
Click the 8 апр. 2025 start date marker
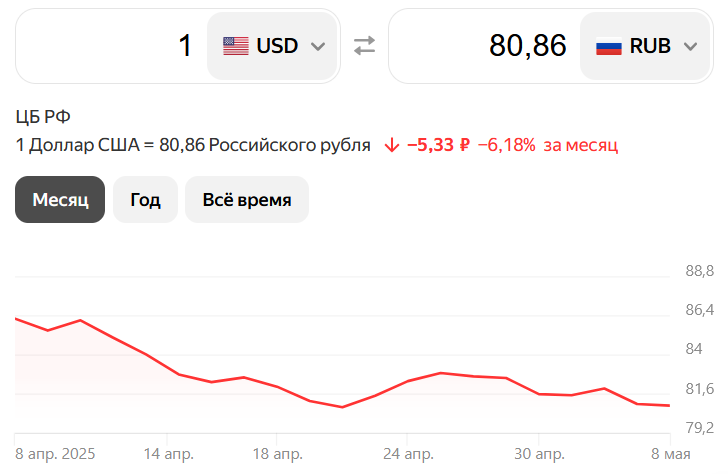point(55,454)
